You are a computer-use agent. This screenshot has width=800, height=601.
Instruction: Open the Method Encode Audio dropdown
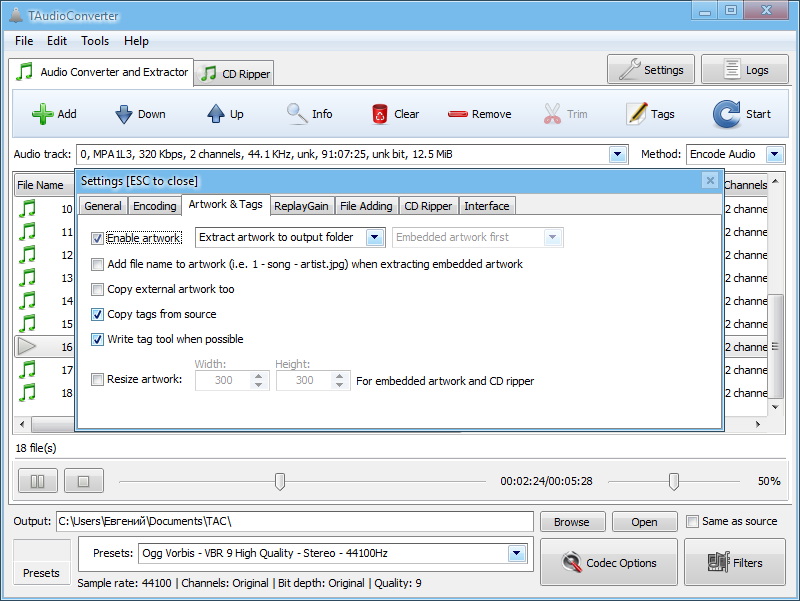click(775, 154)
